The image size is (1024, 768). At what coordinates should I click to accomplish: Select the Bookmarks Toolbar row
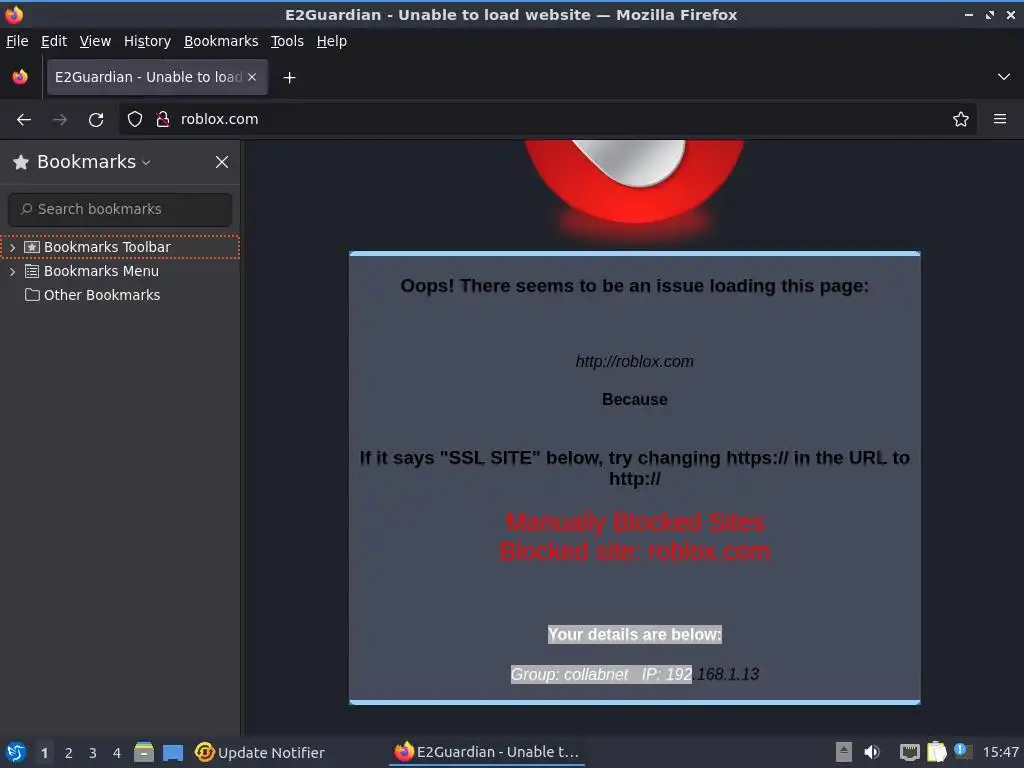tap(120, 248)
